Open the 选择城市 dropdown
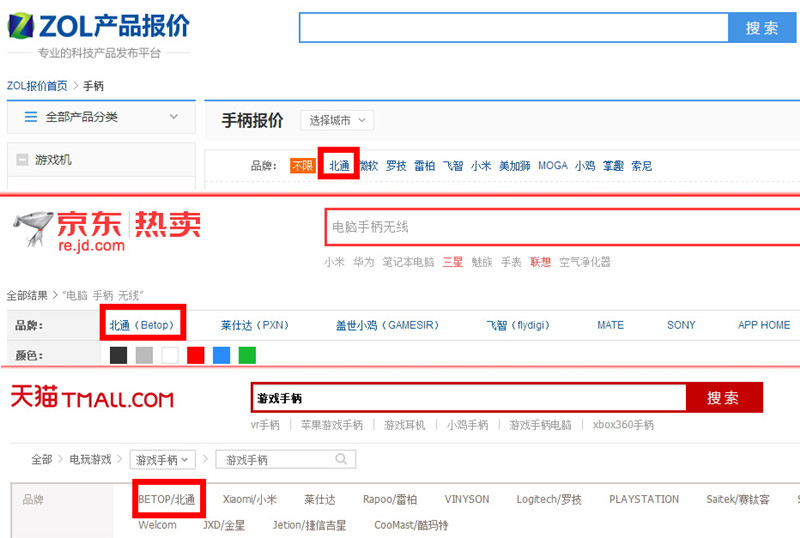This screenshot has height=538, width=800. (337, 120)
